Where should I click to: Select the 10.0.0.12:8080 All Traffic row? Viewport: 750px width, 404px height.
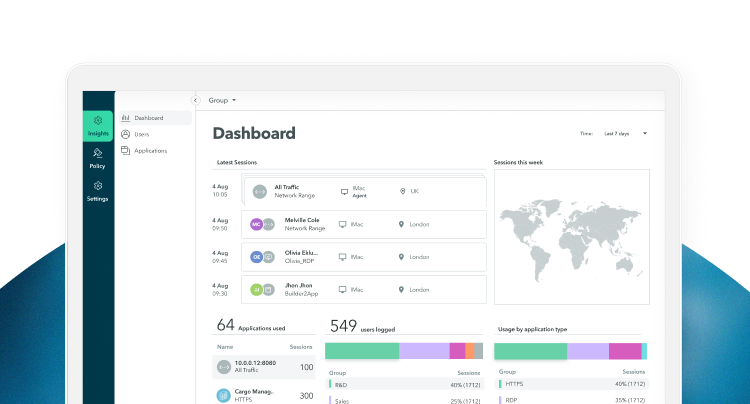coord(264,367)
